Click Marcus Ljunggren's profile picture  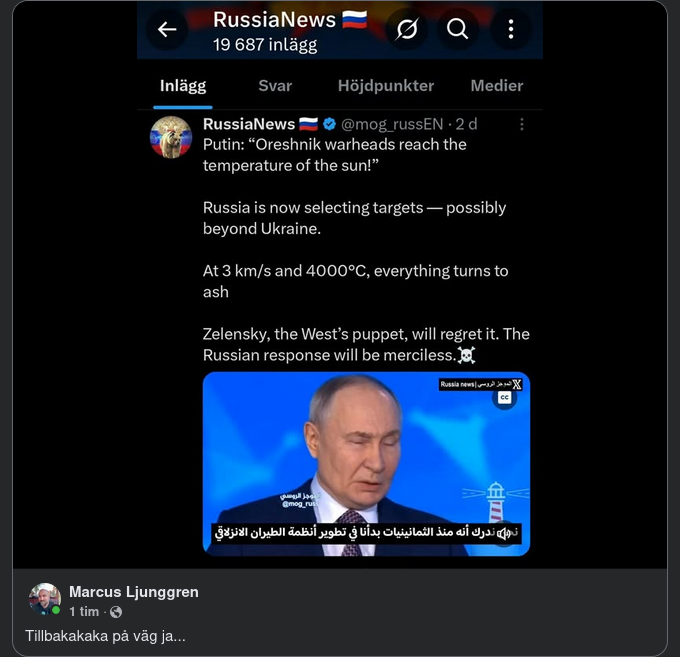point(45,599)
